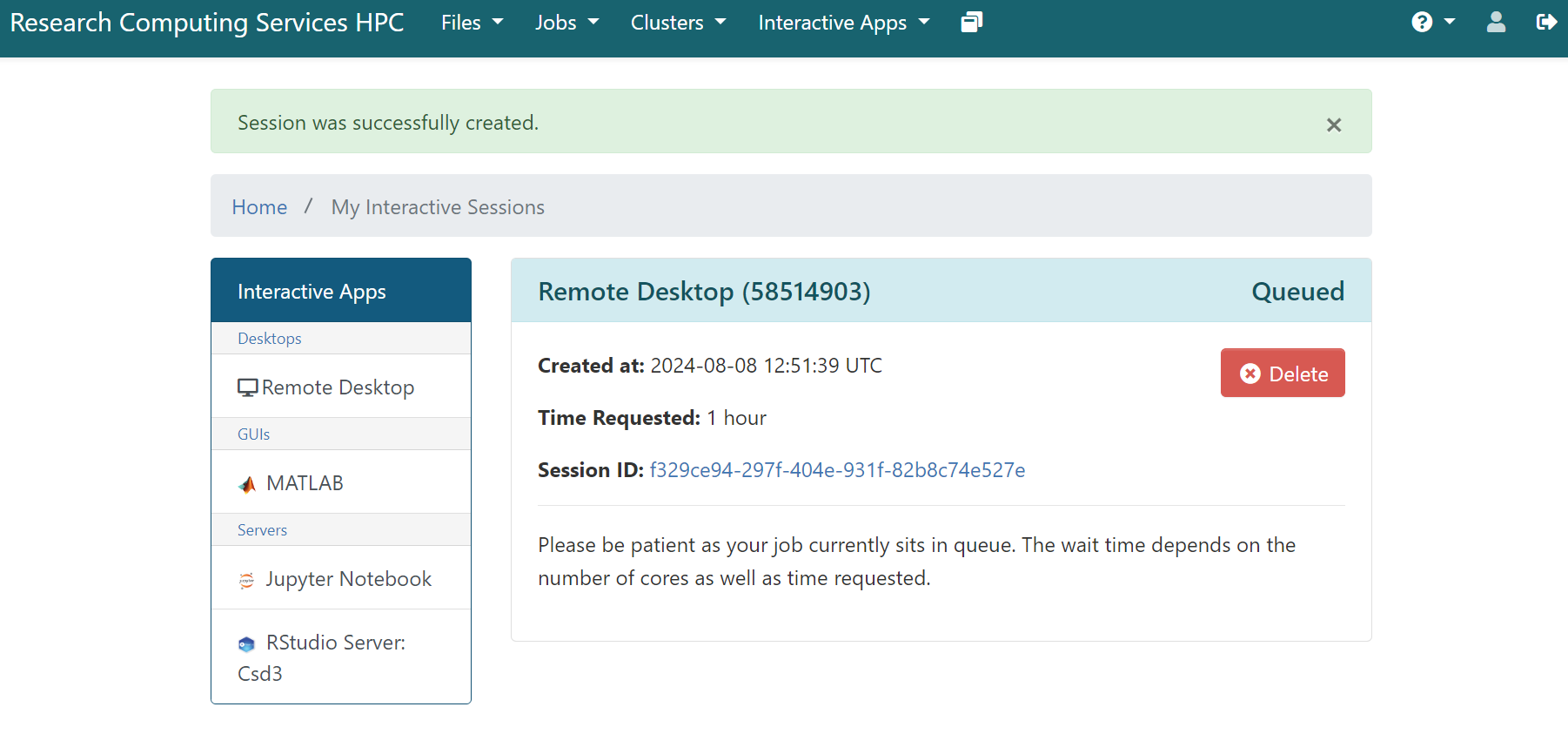
Task: Click the Remote Desktop (58514903) card header
Action: coord(704,292)
